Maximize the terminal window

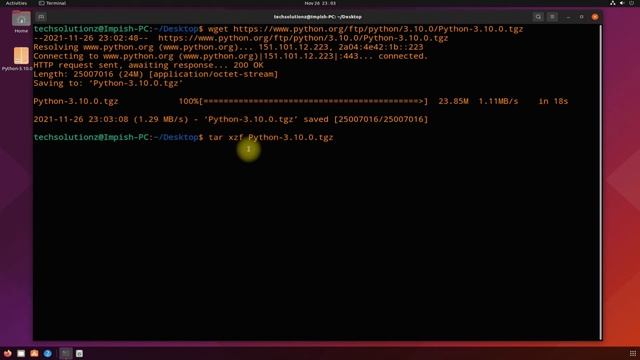pos(582,17)
